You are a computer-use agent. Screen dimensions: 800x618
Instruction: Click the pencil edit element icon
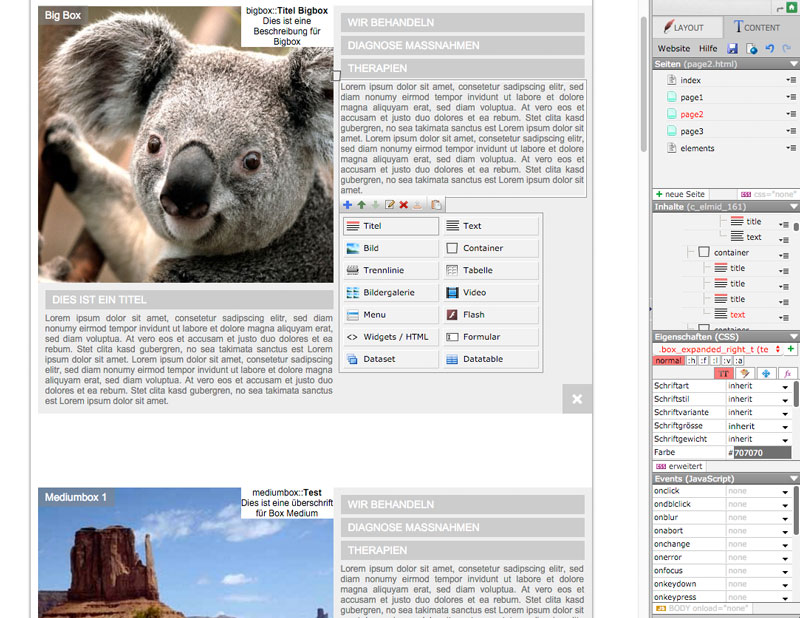390,205
